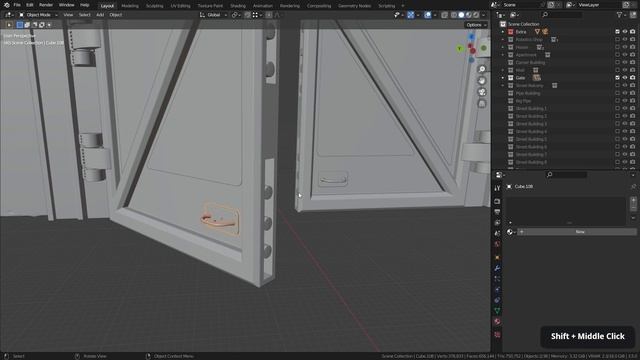Open the pivot point dropdown
Viewport: 640px width, 360px height.
coord(236,15)
